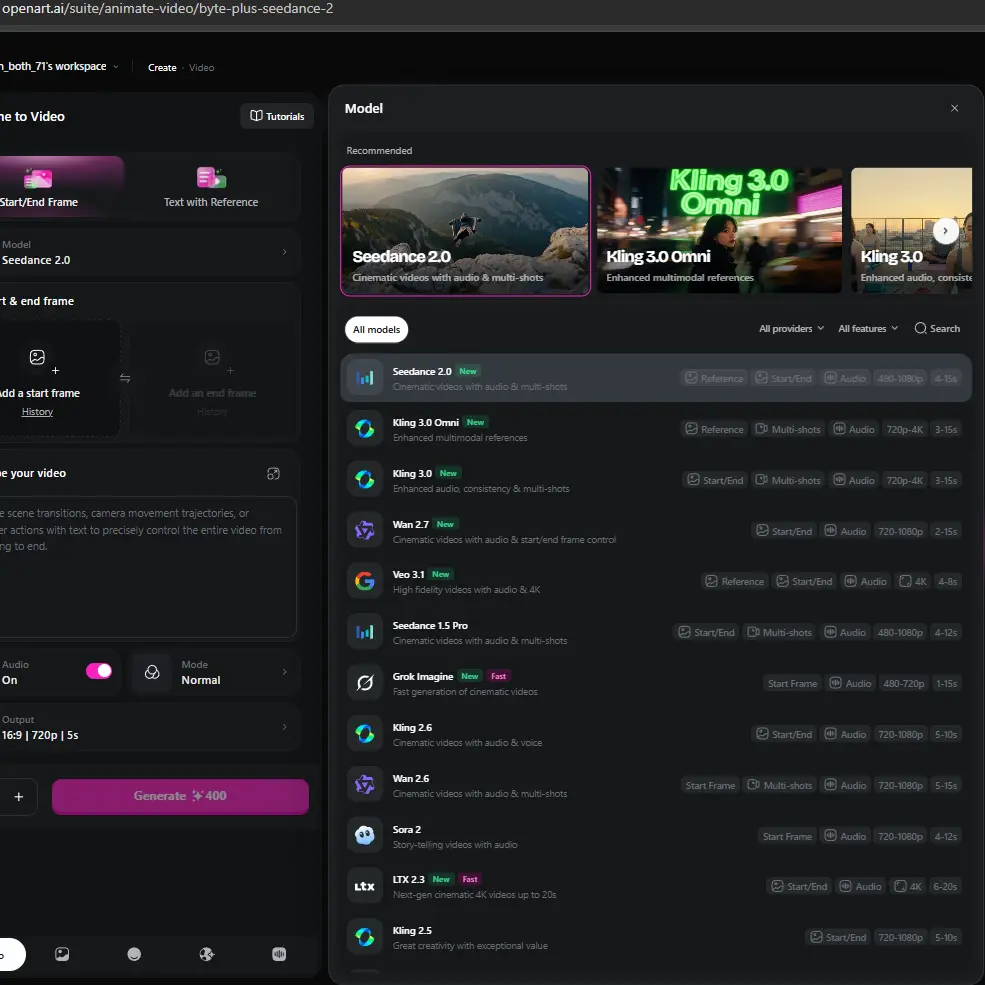Select the Seedance 2.0 recommended card
This screenshot has width=985, height=985.
pos(465,231)
